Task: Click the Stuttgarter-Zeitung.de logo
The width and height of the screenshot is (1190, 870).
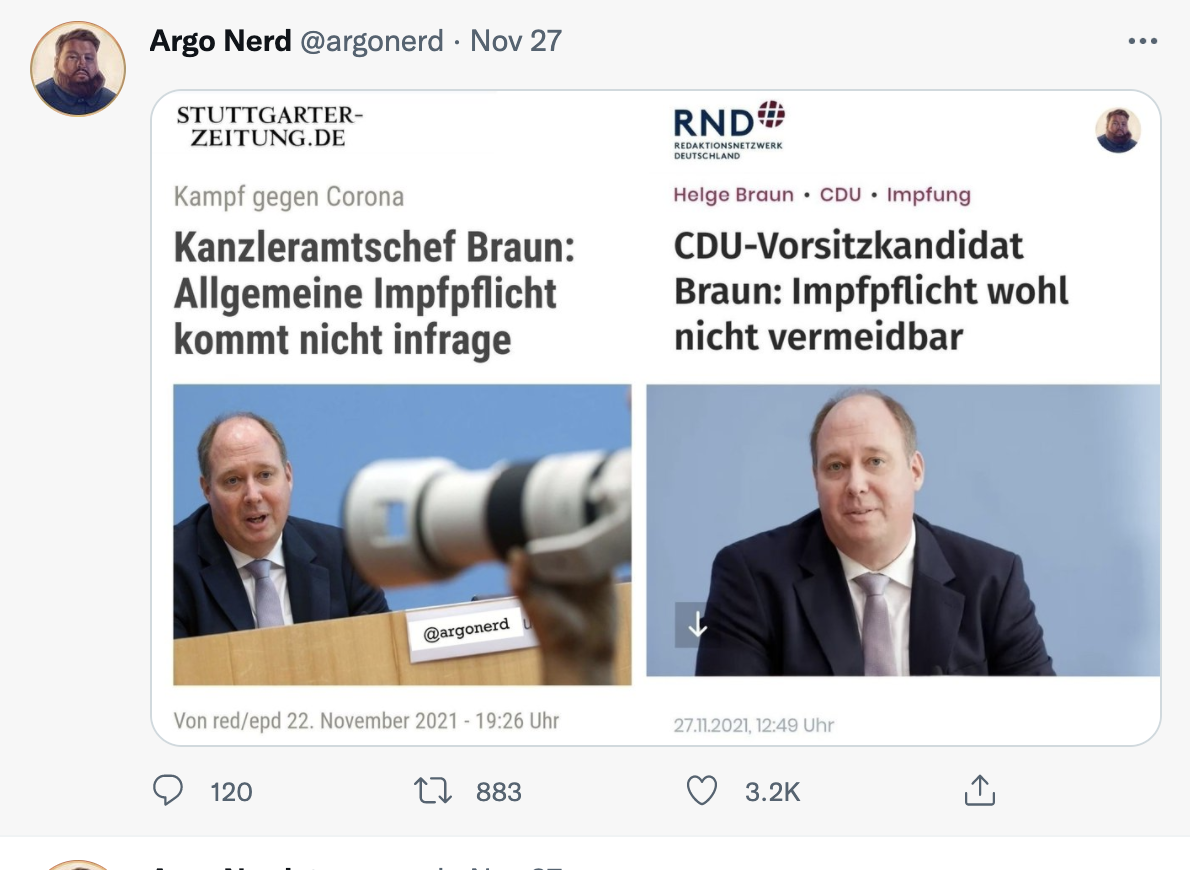Action: [270, 127]
